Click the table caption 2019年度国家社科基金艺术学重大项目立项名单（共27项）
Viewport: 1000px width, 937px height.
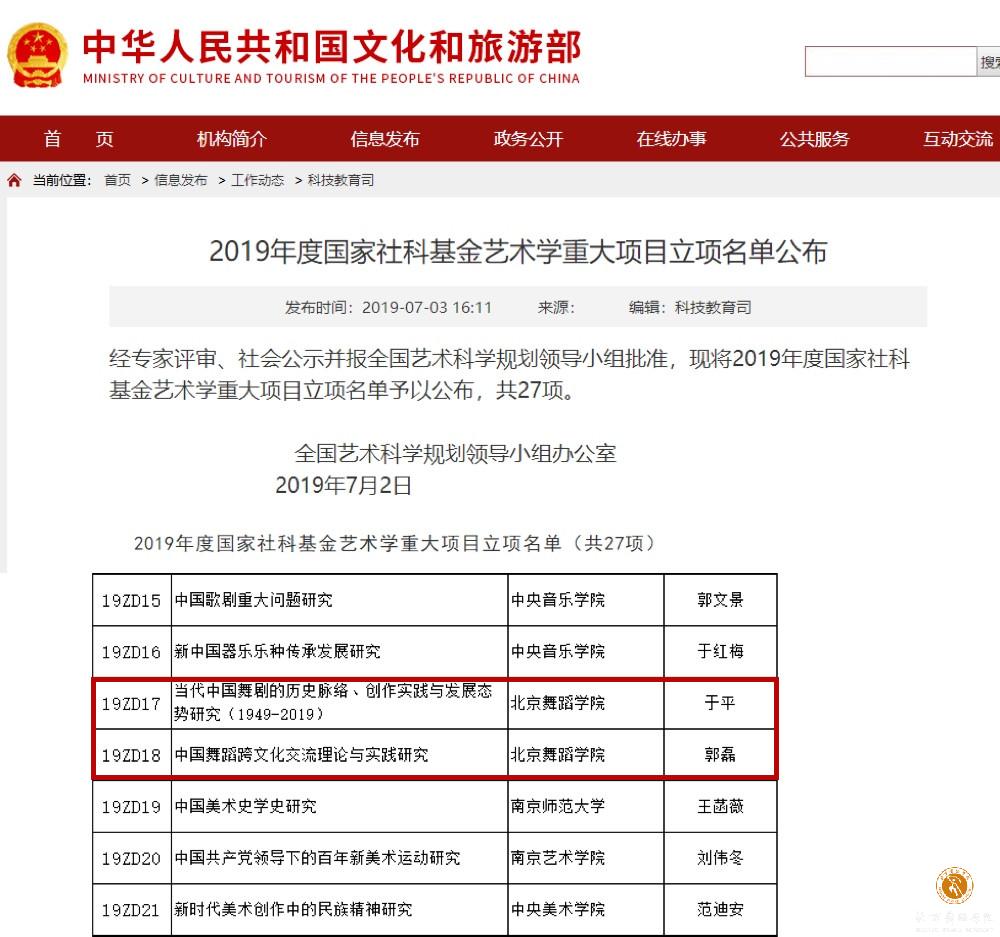click(x=394, y=543)
